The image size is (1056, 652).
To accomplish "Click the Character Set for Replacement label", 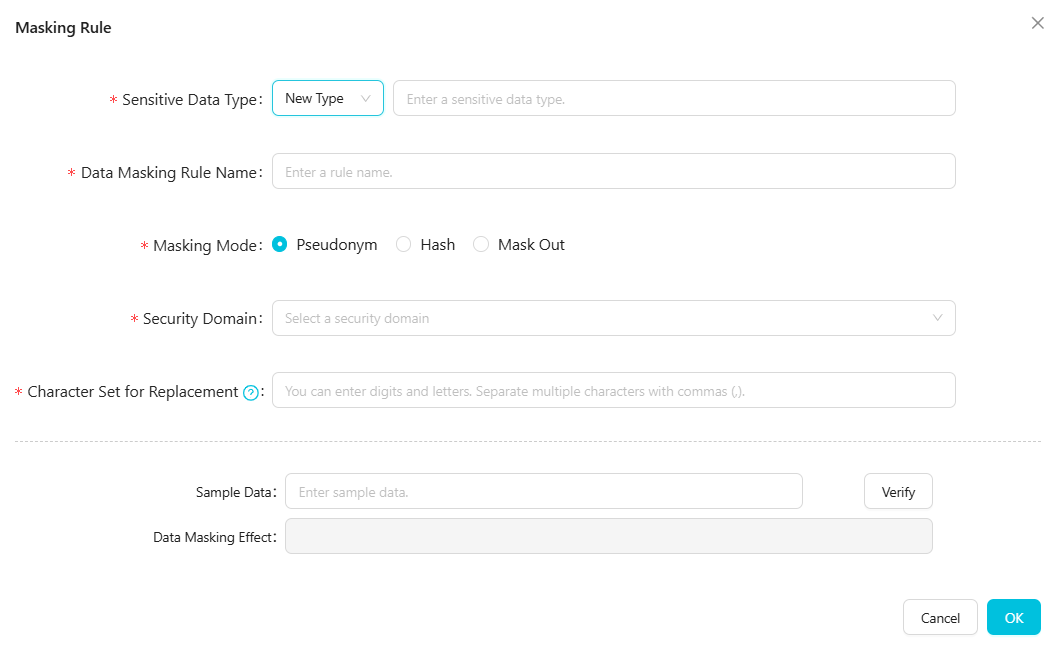I will click(132, 391).
